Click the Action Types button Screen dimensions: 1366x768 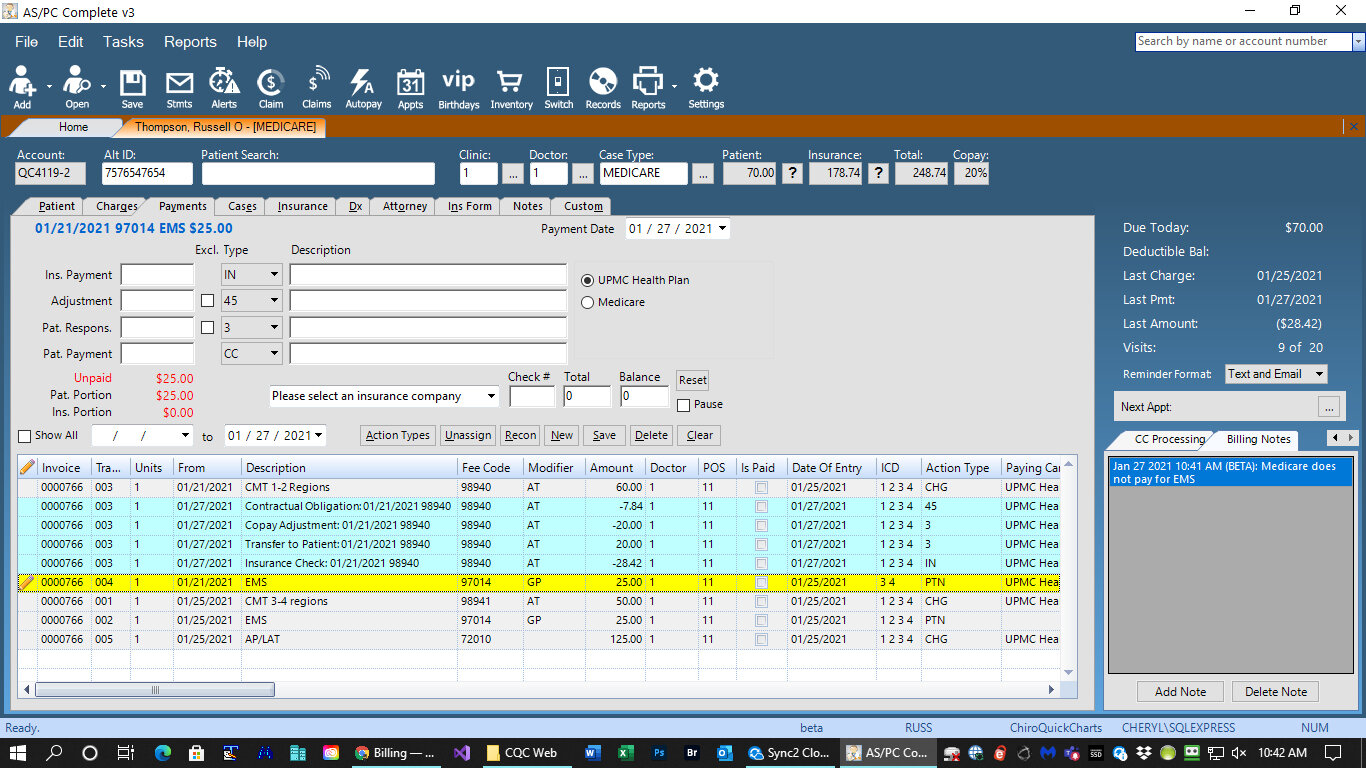[x=397, y=435]
